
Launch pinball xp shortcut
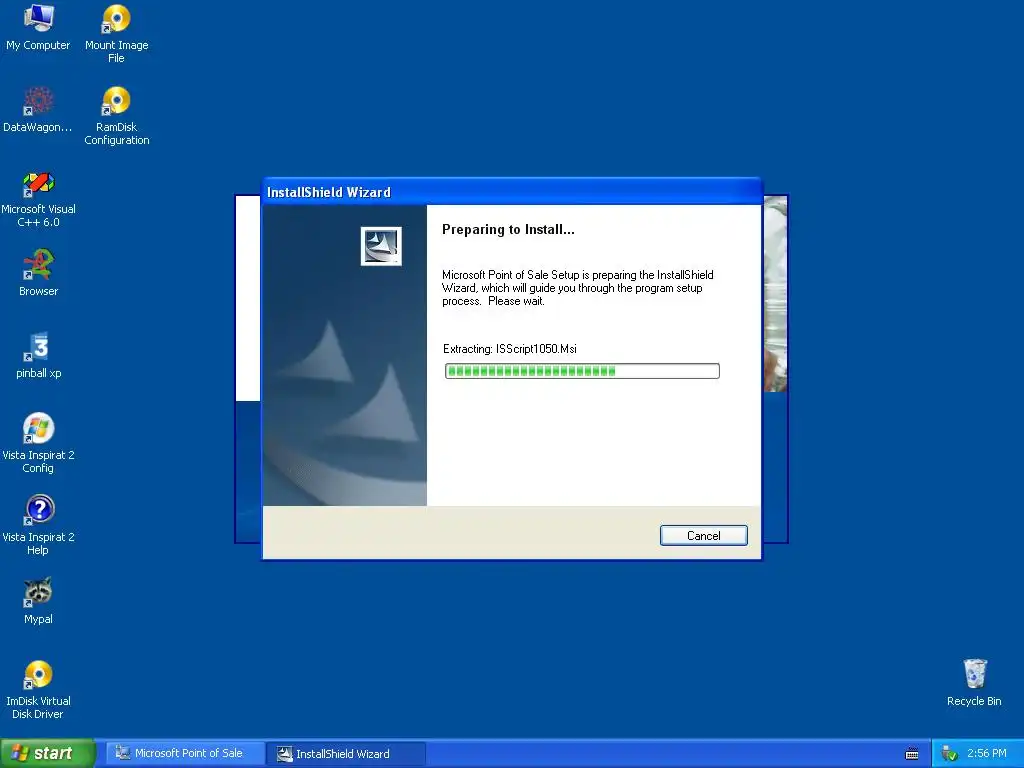[x=38, y=355]
